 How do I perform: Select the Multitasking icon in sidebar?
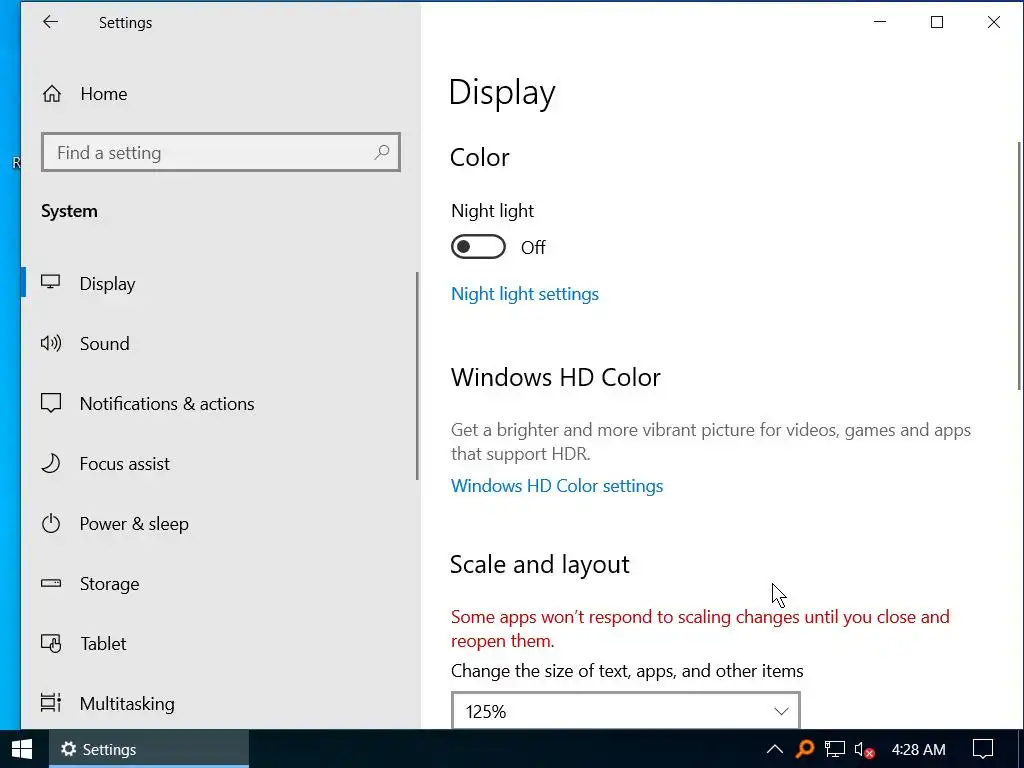[x=50, y=703]
